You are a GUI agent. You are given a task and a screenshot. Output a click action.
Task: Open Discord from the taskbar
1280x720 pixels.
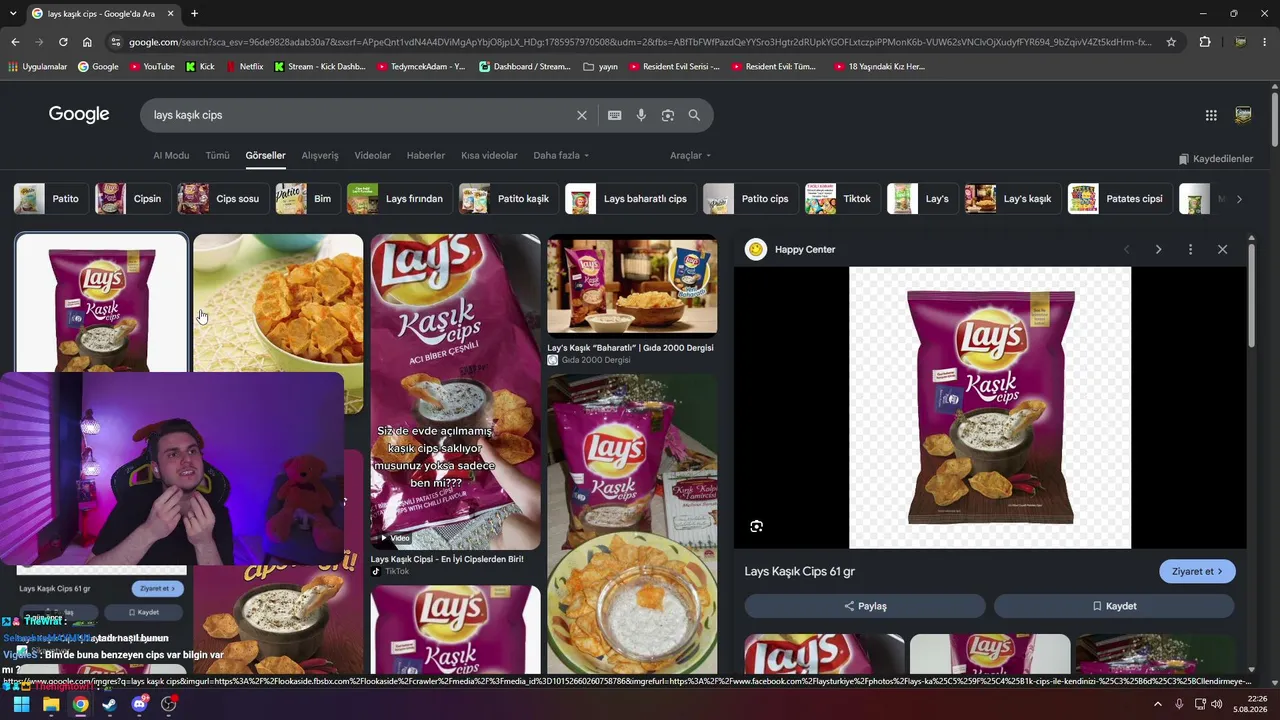pyautogui.click(x=139, y=704)
